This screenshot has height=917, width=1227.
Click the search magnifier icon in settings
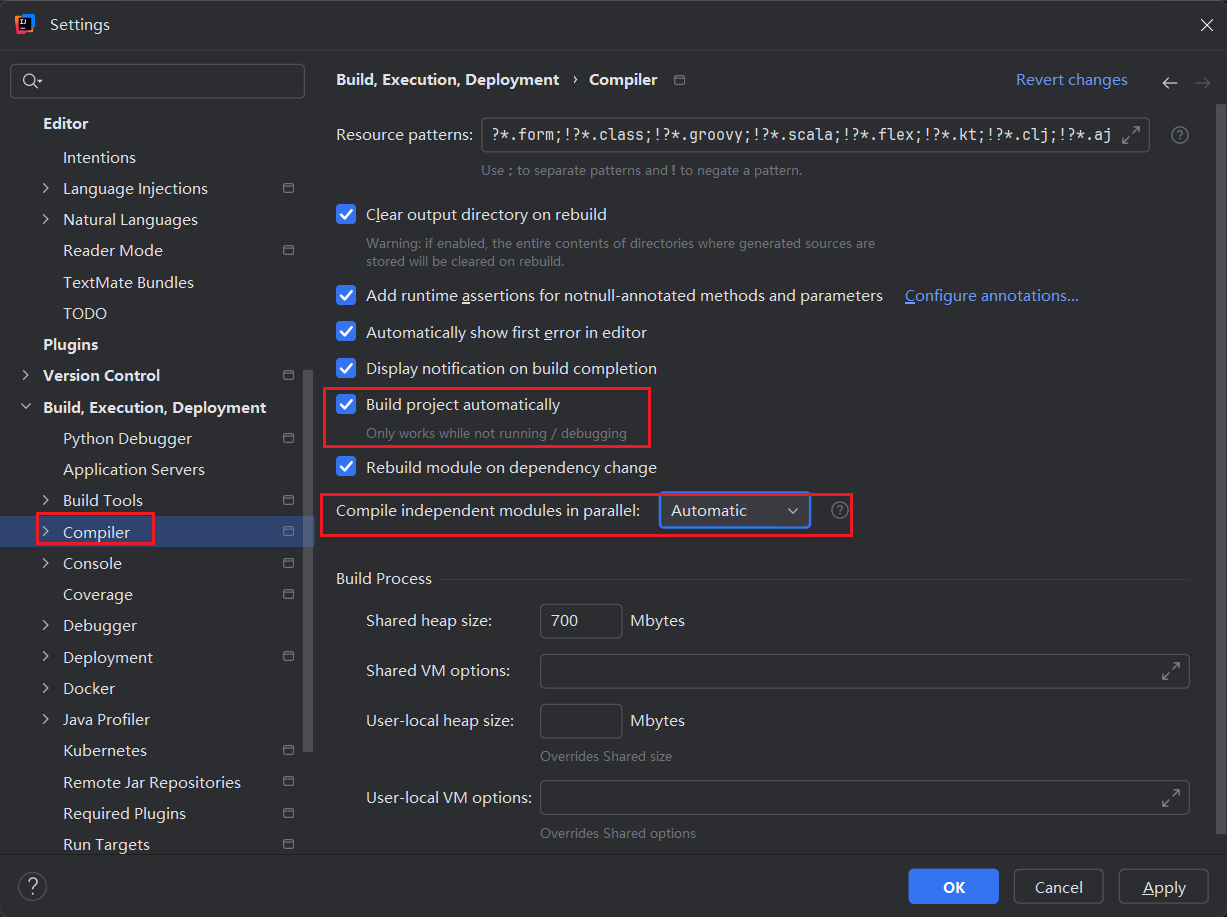(x=30, y=81)
